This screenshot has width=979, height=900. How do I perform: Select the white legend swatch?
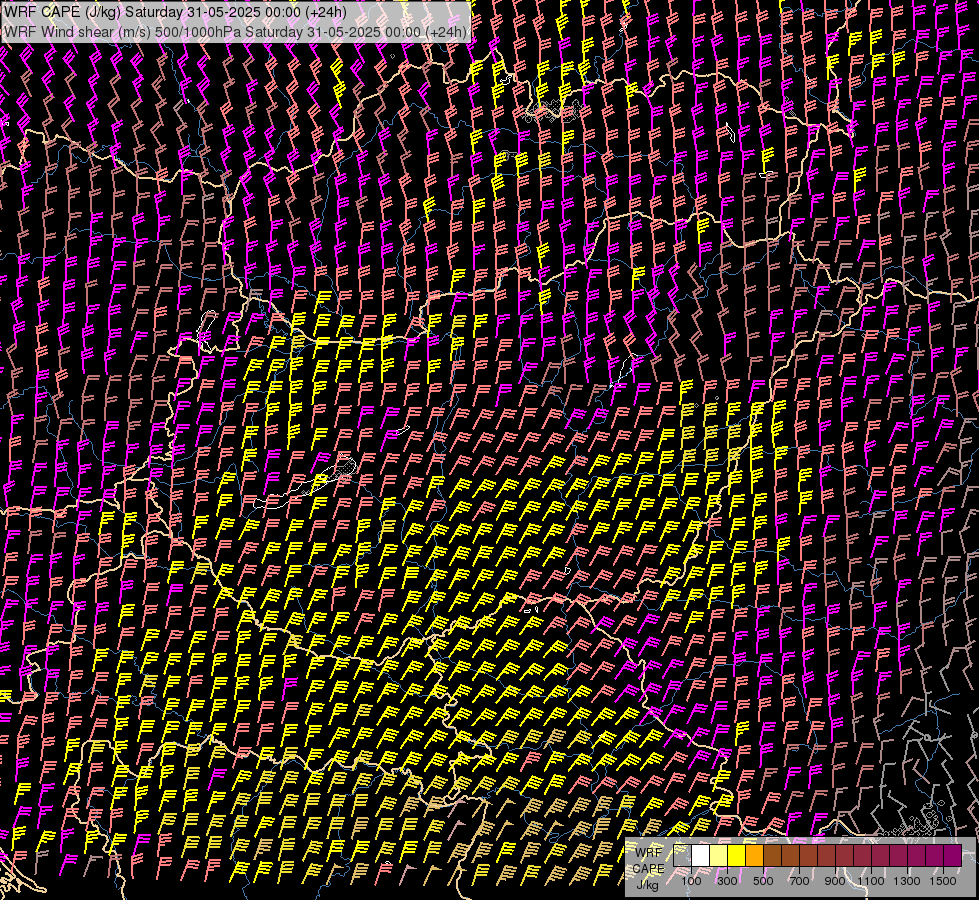click(701, 855)
